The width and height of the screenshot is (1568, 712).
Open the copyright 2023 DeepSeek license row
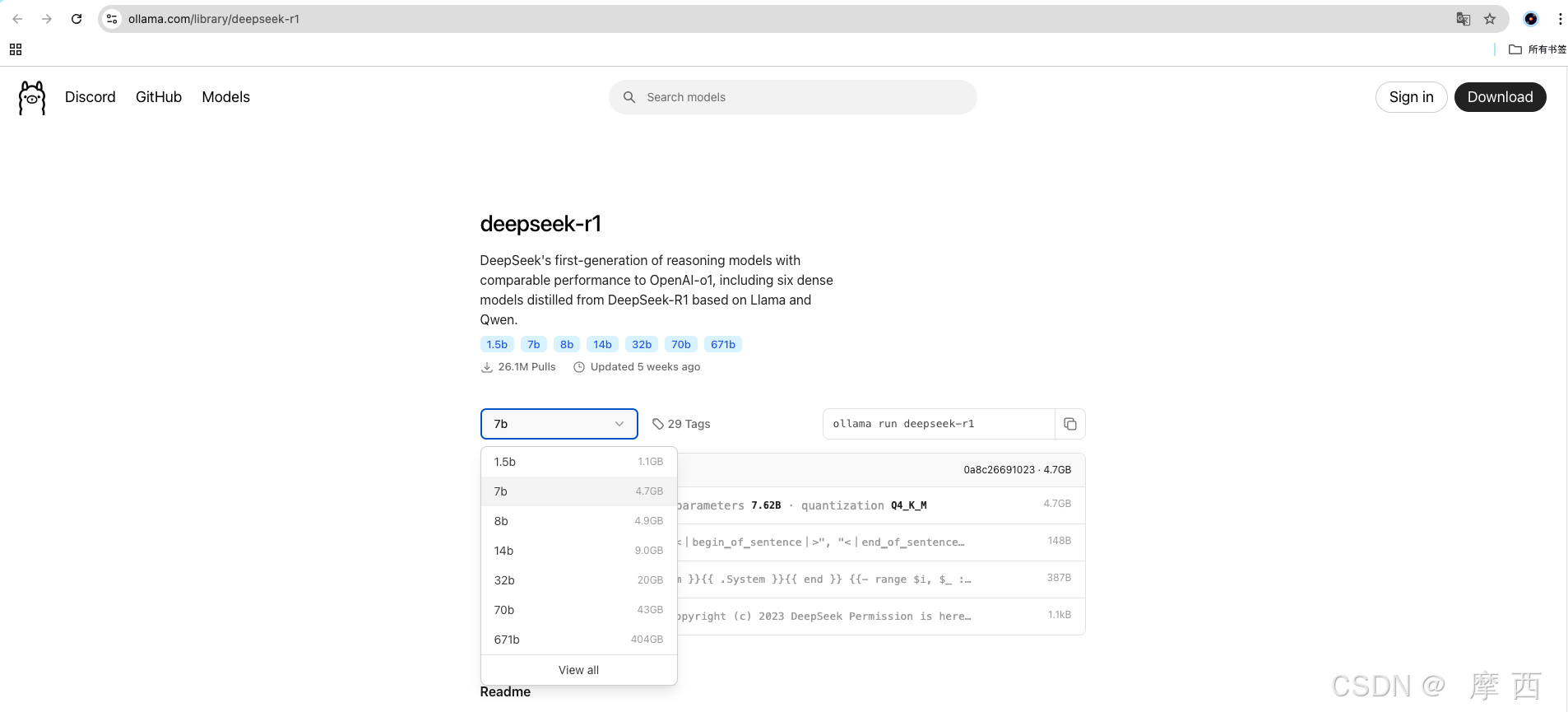880,616
